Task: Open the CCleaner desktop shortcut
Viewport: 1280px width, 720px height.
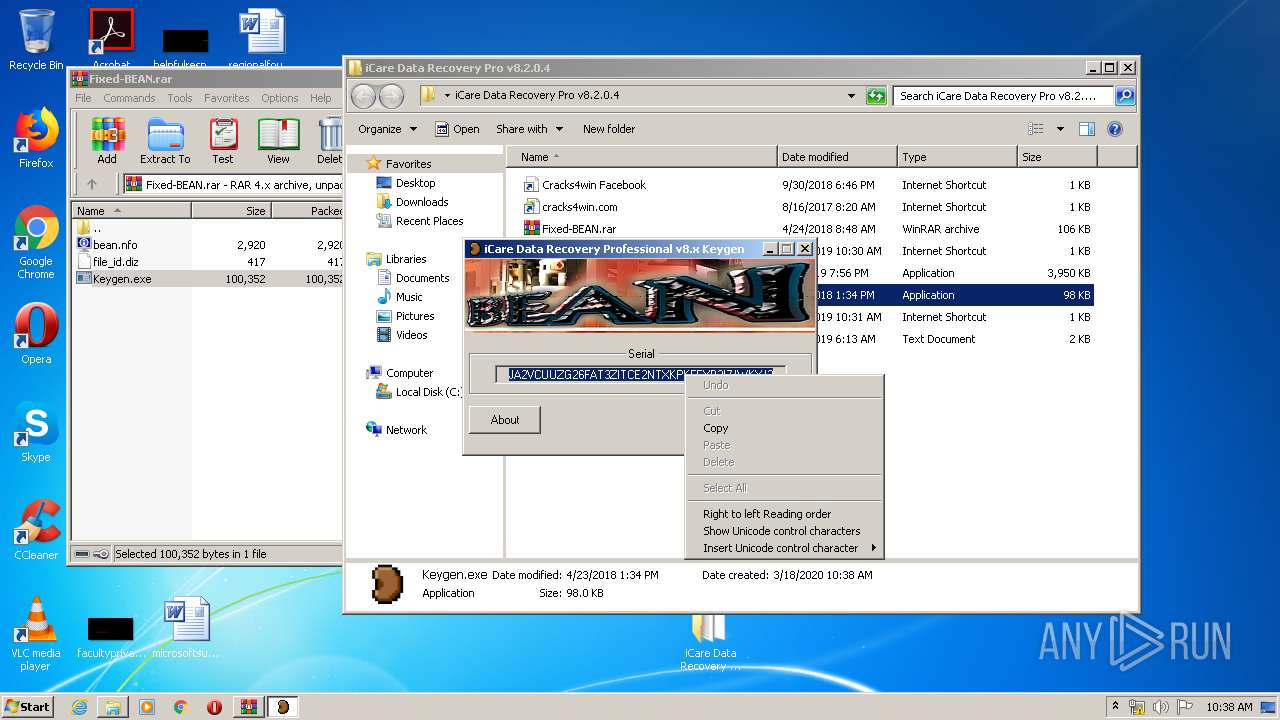Action: click(x=36, y=530)
